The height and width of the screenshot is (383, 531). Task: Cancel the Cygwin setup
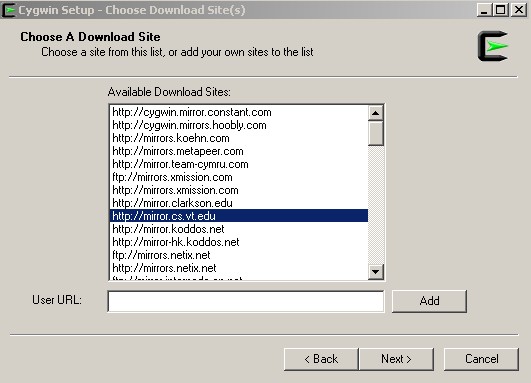coord(481,359)
